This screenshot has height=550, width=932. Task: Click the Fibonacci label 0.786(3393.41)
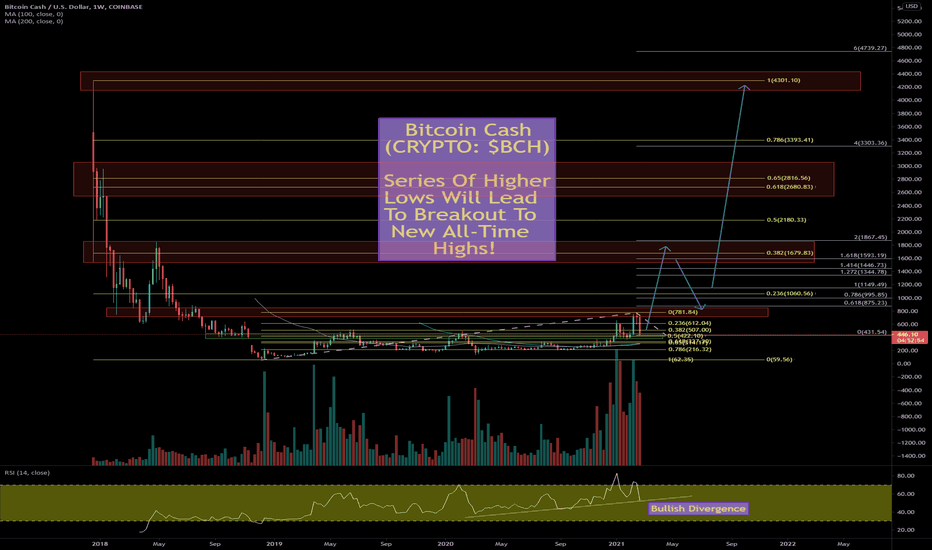click(x=789, y=140)
